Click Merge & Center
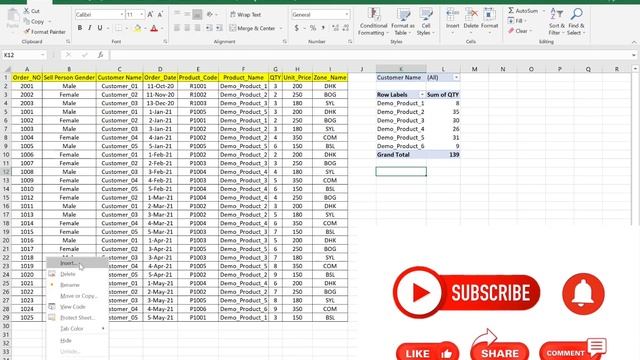 252,28
